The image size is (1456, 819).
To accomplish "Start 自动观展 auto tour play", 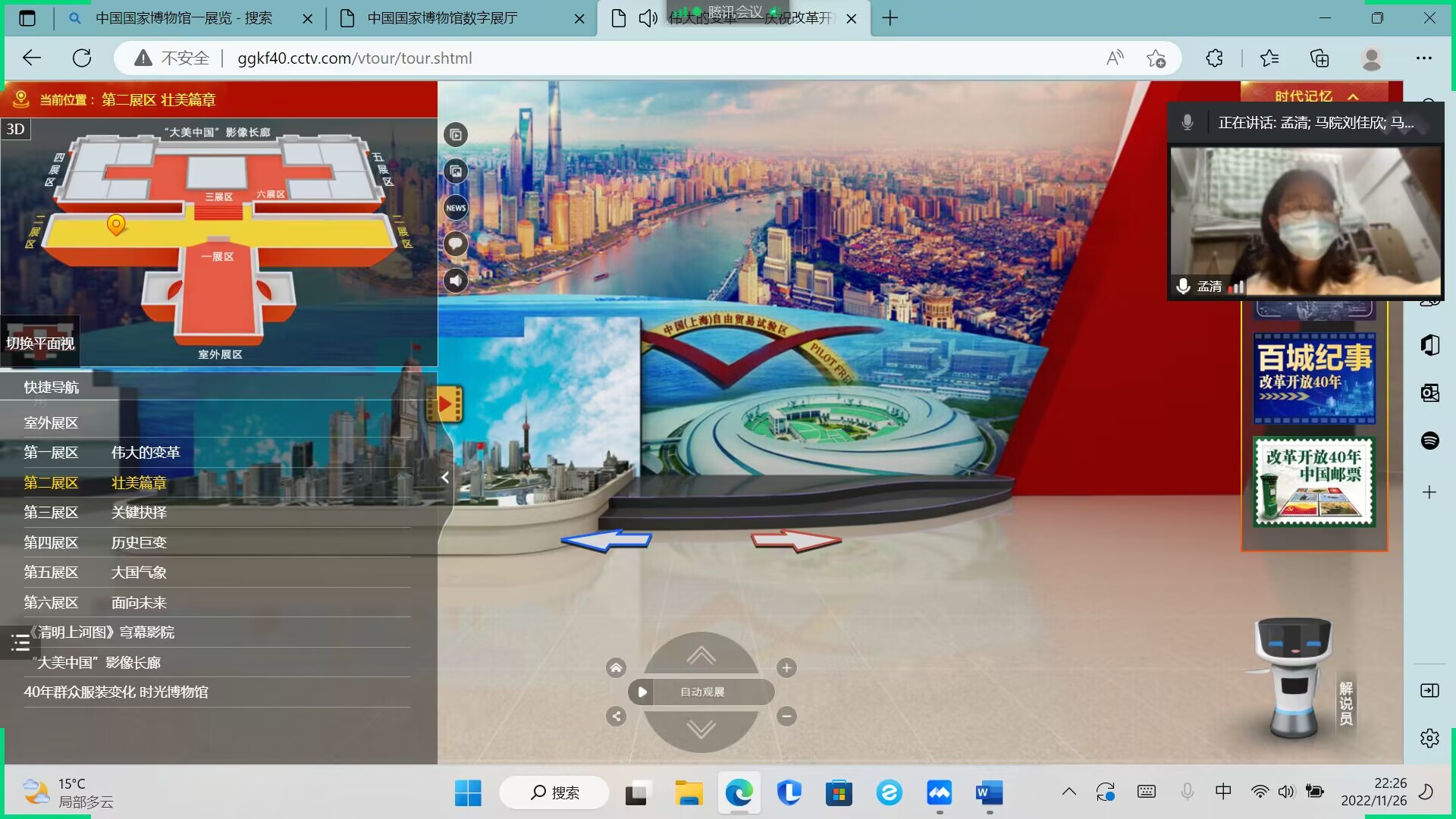I will pyautogui.click(x=642, y=692).
